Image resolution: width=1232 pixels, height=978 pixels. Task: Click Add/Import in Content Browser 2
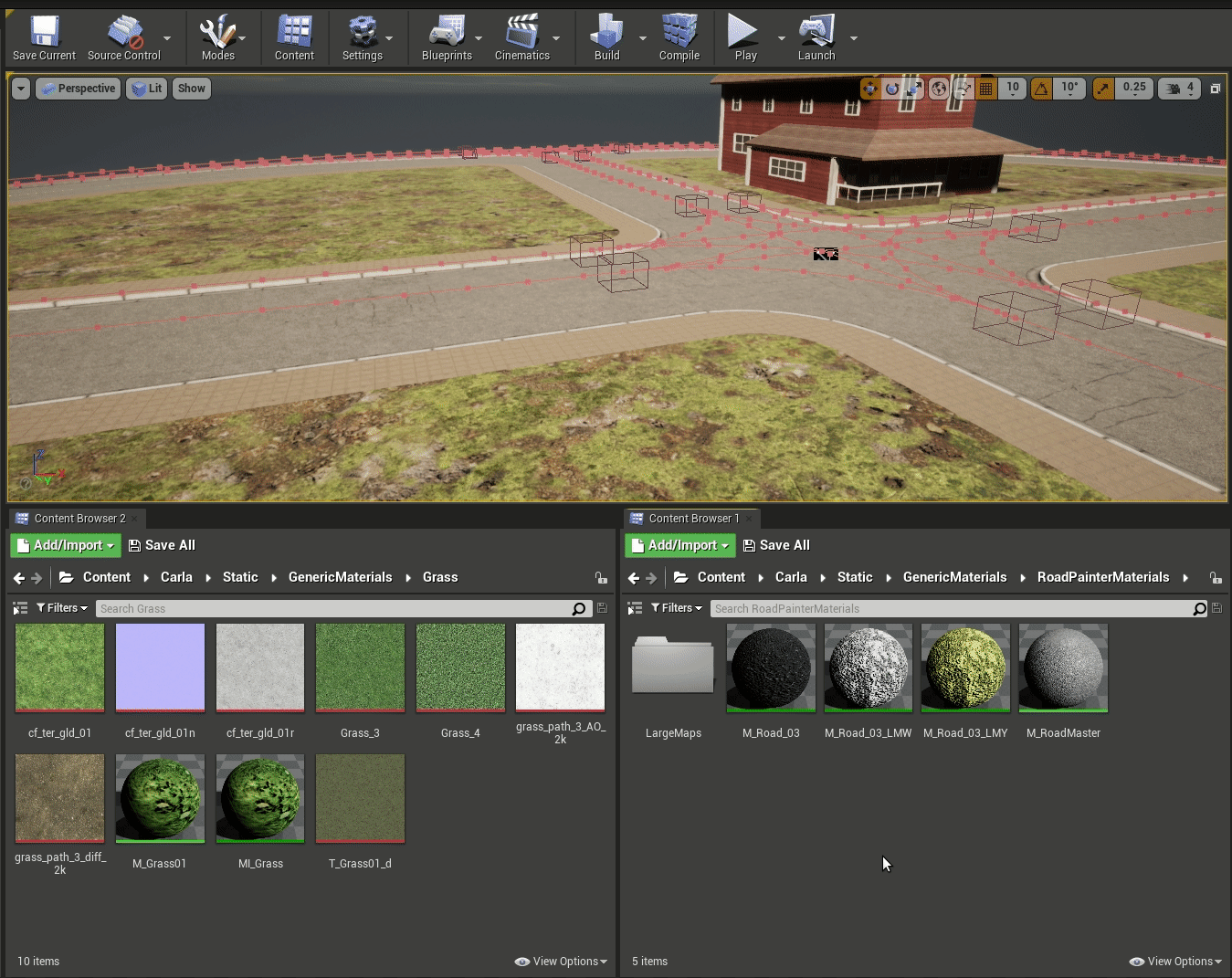click(66, 545)
